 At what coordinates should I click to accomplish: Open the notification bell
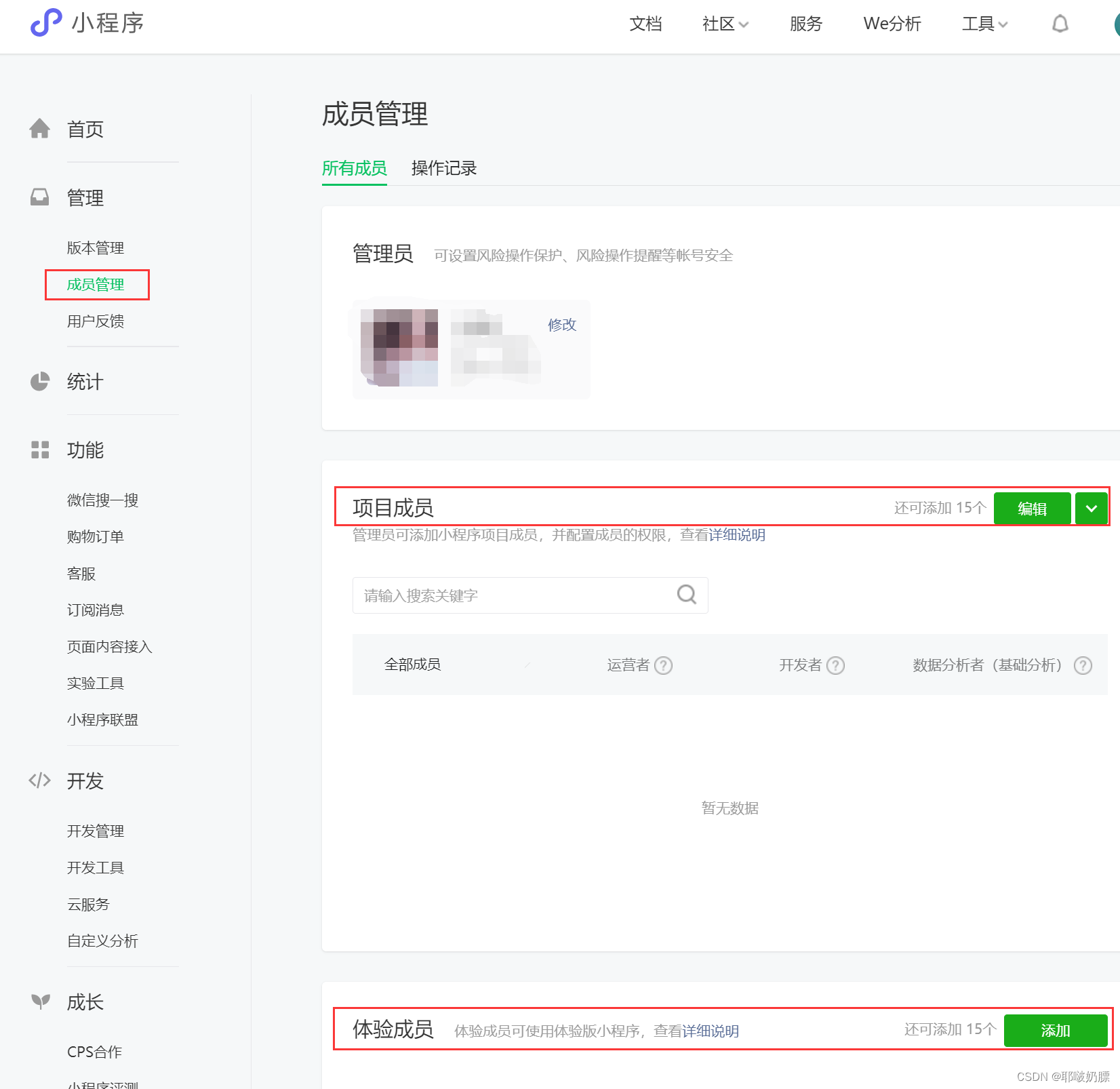[x=1060, y=24]
